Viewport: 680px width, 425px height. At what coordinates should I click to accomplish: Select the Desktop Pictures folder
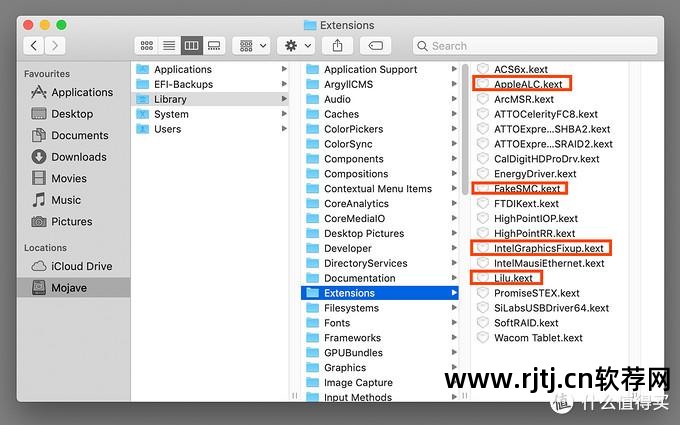pyautogui.click(x=380, y=233)
